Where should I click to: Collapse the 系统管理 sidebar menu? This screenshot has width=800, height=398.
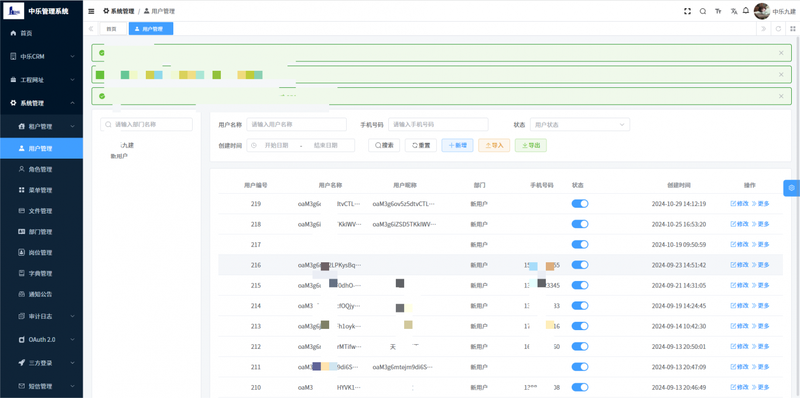click(41, 103)
